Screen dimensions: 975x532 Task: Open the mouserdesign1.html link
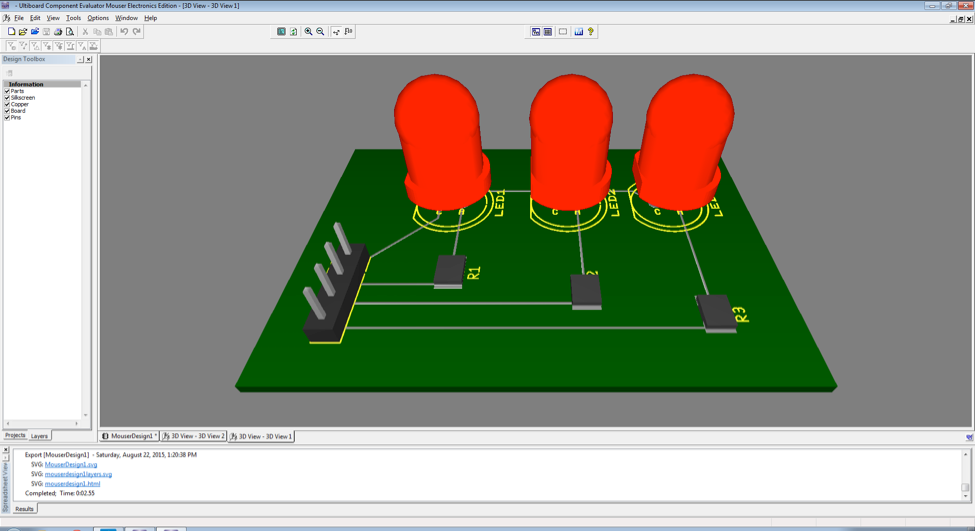(x=72, y=484)
